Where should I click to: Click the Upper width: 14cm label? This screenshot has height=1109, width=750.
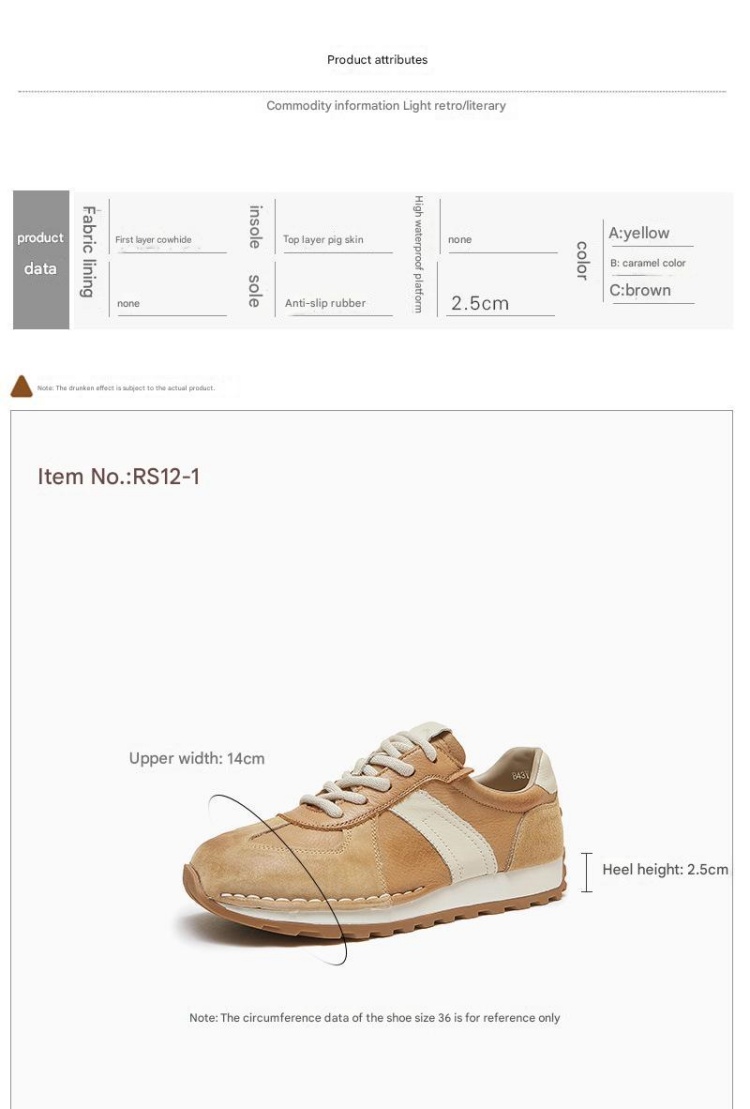pos(197,759)
